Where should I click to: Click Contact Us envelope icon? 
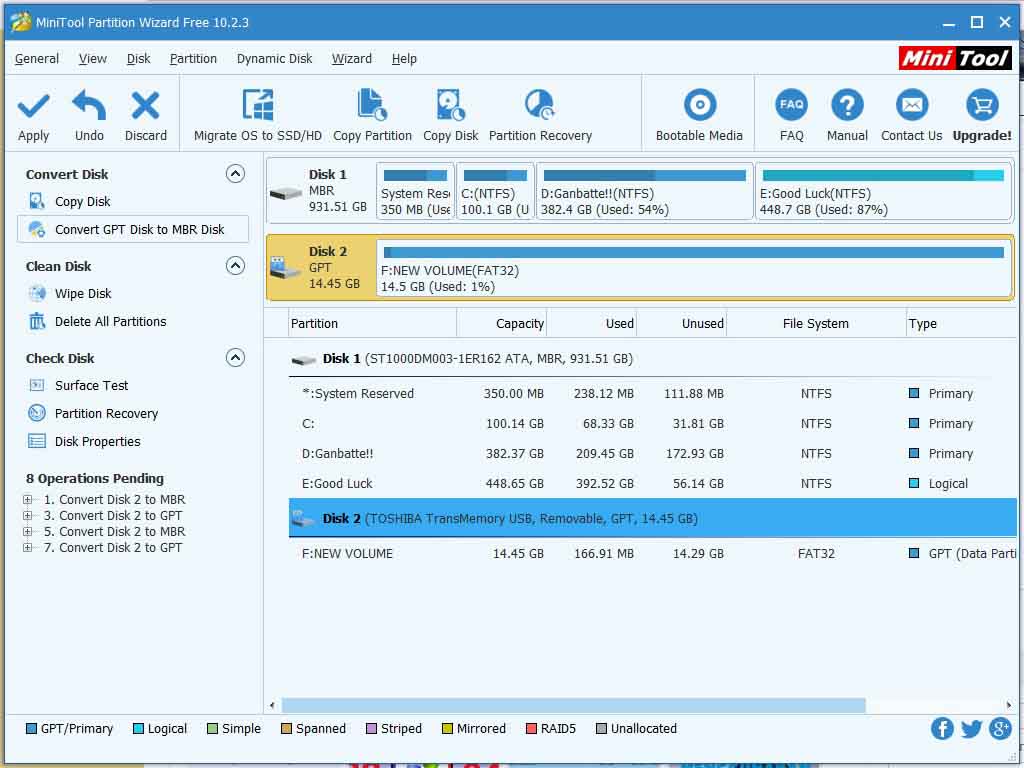tap(912, 104)
